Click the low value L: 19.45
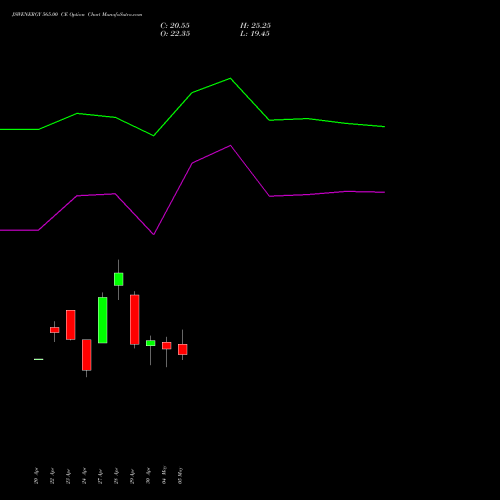 pos(255,34)
